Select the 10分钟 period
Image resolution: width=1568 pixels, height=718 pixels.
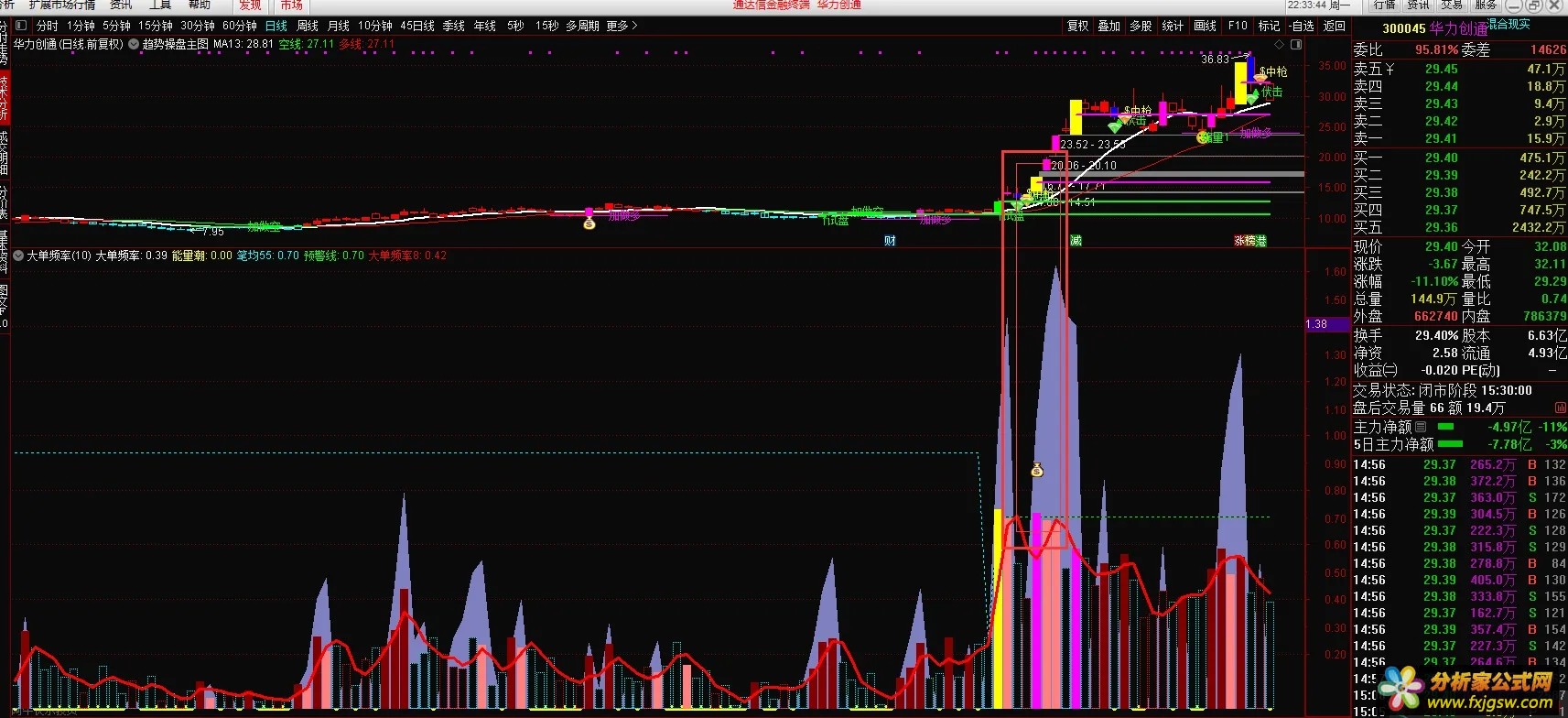[x=375, y=26]
